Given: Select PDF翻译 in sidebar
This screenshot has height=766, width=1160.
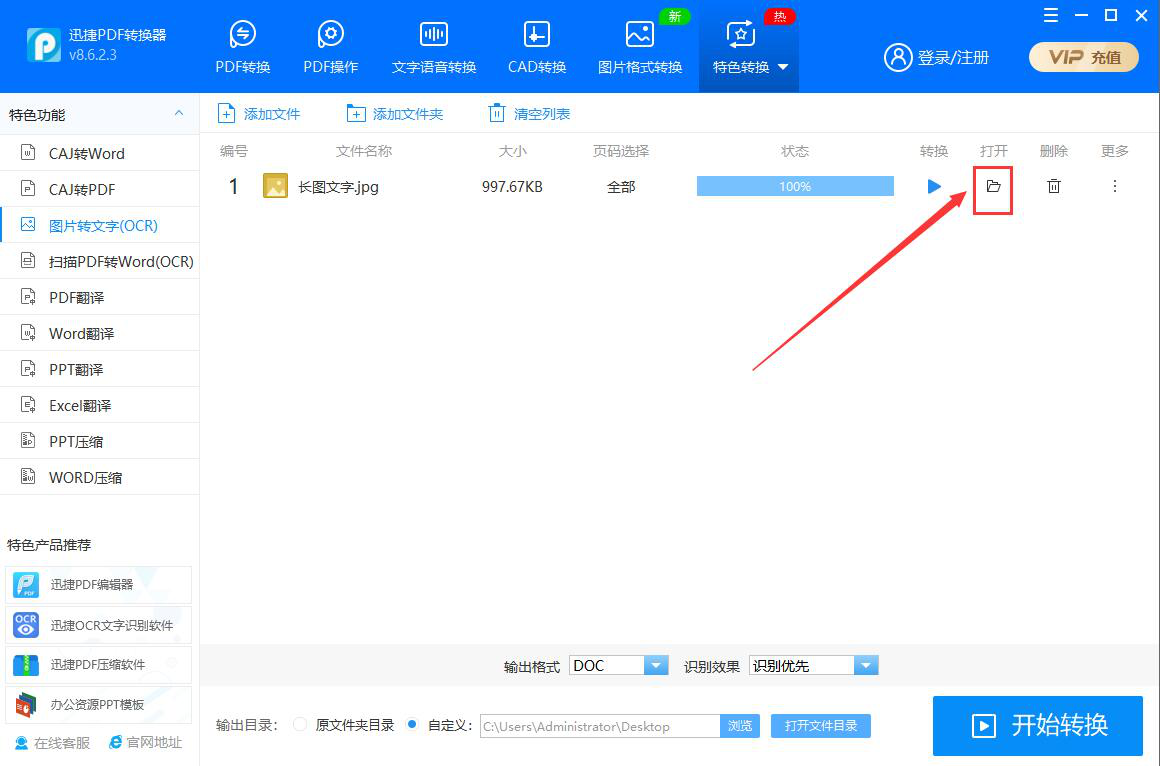Looking at the screenshot, I should pos(100,298).
